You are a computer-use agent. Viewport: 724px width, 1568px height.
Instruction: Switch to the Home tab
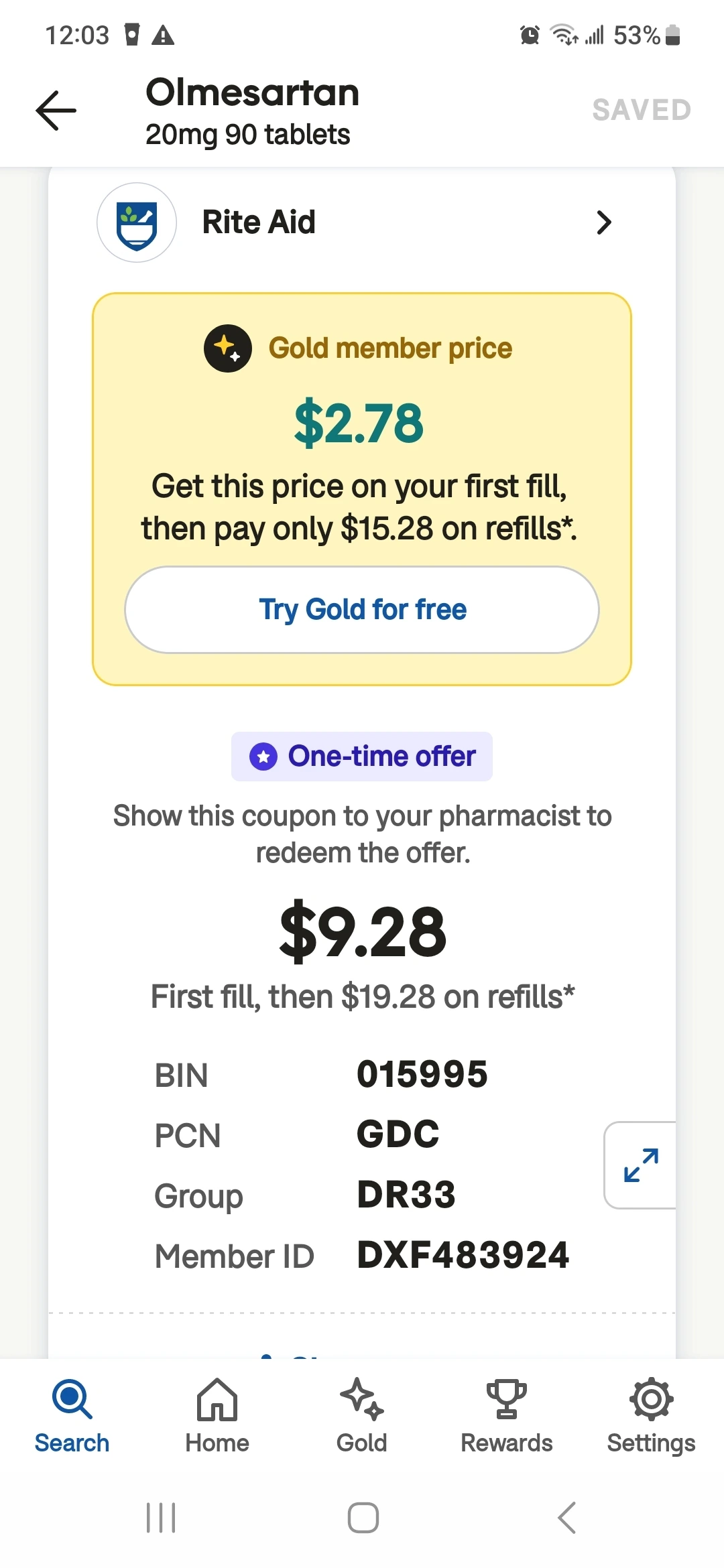(217, 1414)
